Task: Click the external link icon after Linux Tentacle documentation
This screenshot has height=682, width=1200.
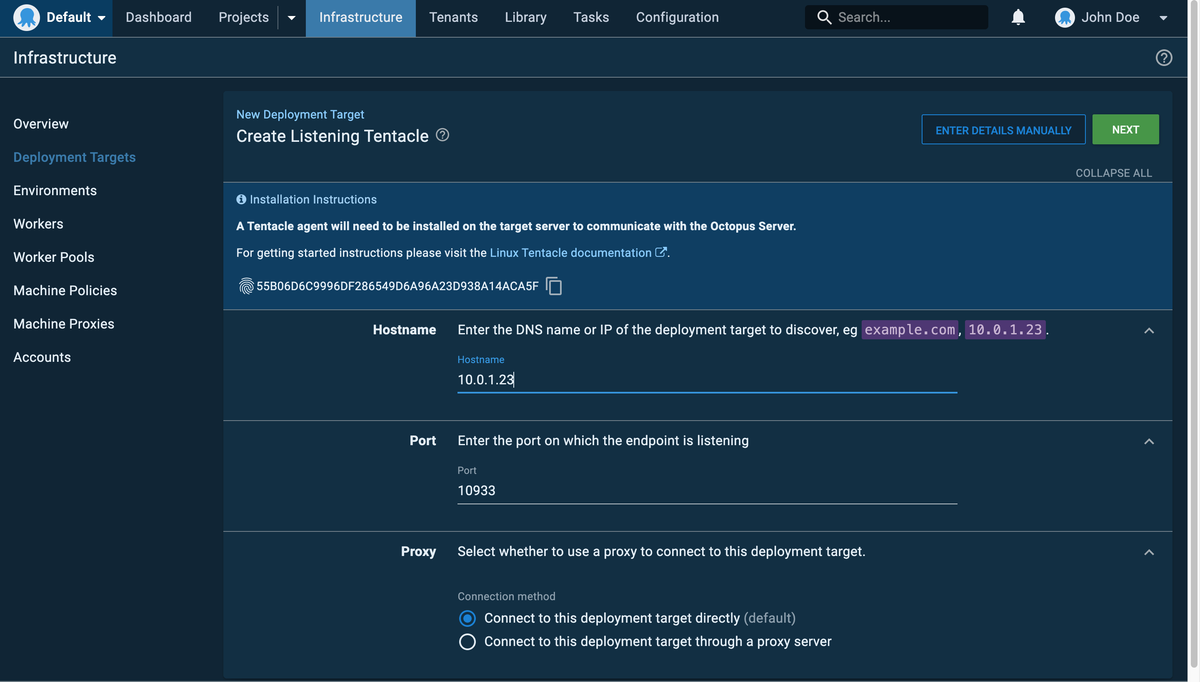Action: (x=659, y=252)
